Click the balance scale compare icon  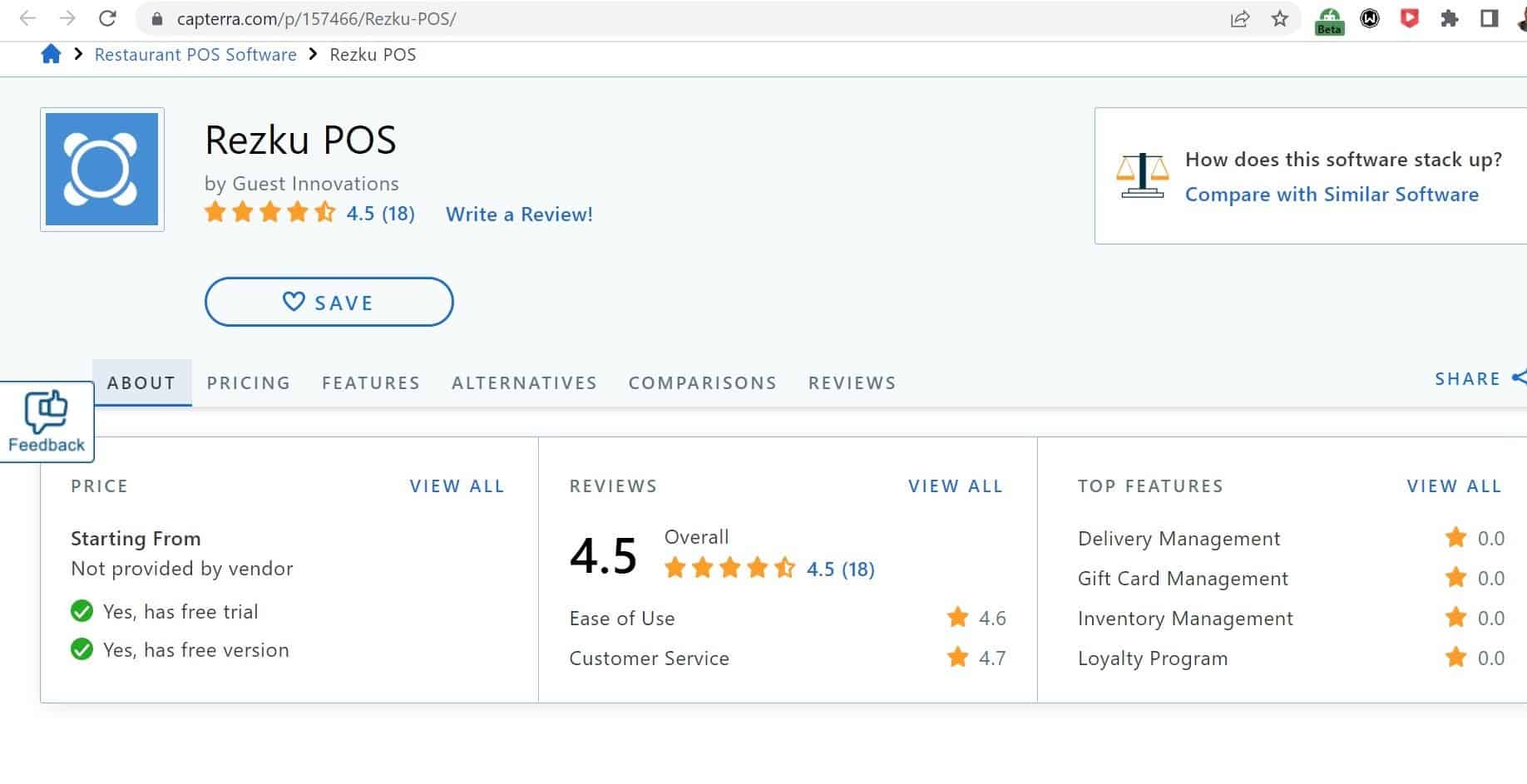click(x=1142, y=175)
